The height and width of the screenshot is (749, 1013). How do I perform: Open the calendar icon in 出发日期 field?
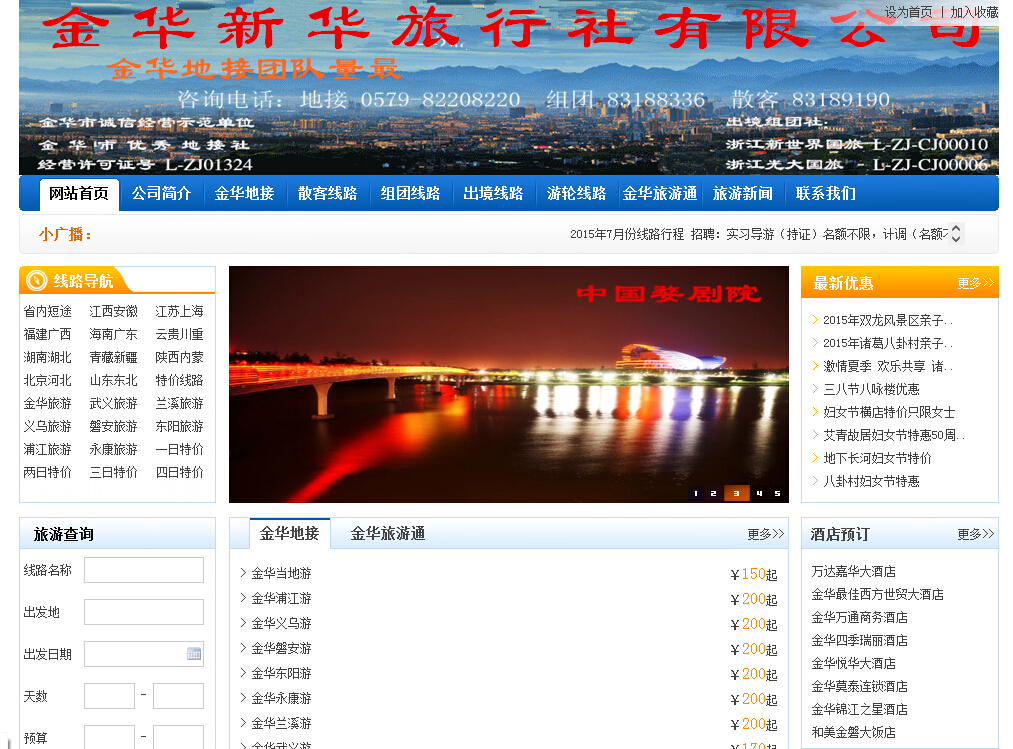coord(194,654)
